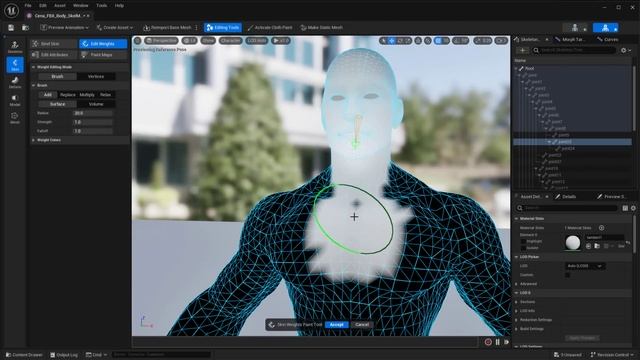Collapse the Weight Editing Mode section
Viewport: 640px width, 360px height.
33,67
